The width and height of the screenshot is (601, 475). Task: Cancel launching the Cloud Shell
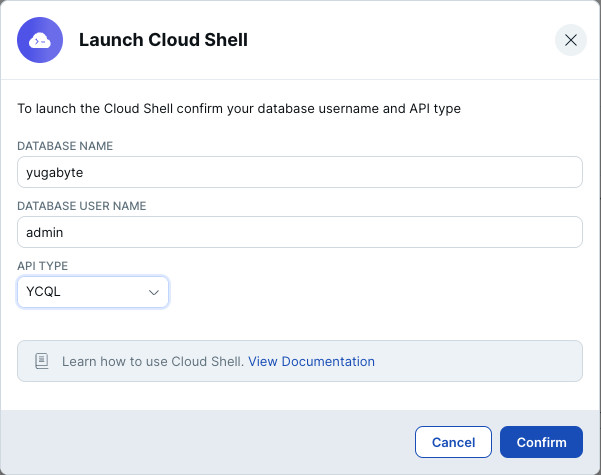[x=453, y=442]
